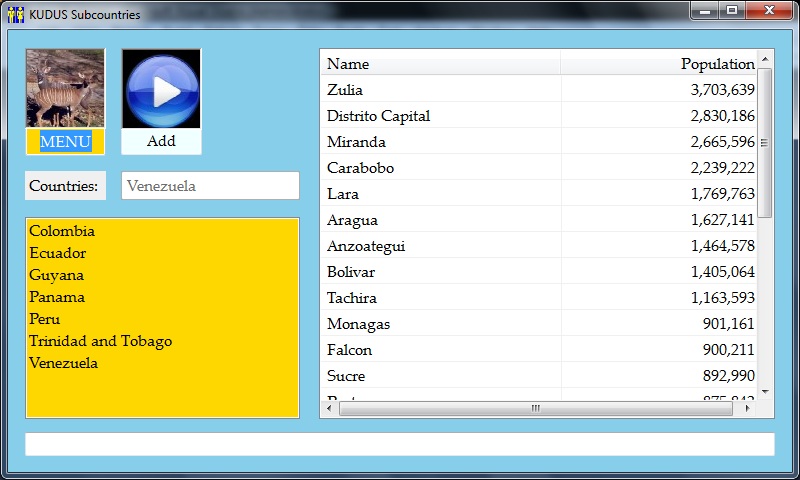The height and width of the screenshot is (480, 800).
Task: Click the table's vertical scrollbar down arrow
Action: coord(765,392)
